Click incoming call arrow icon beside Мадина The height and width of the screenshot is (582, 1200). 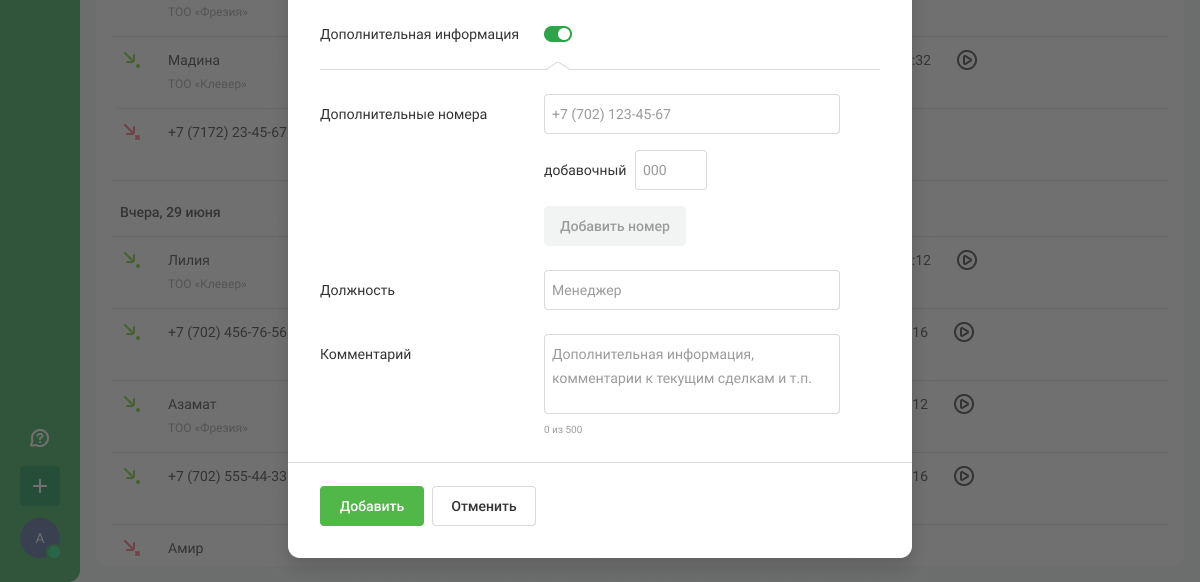(x=131, y=60)
